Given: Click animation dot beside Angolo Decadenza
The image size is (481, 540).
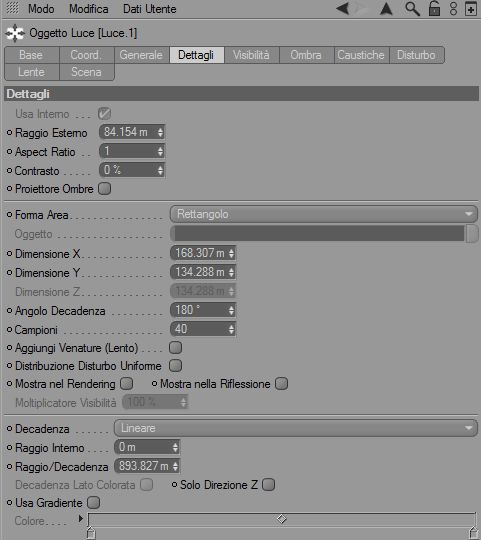Looking at the screenshot, I should coord(9,311).
